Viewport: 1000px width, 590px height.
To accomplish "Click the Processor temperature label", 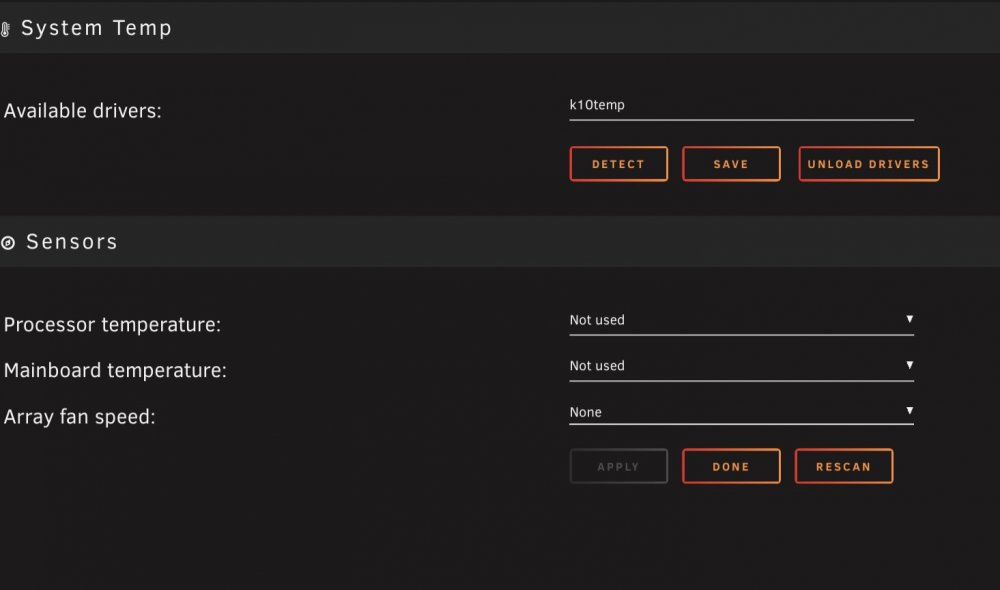I will click(112, 325).
